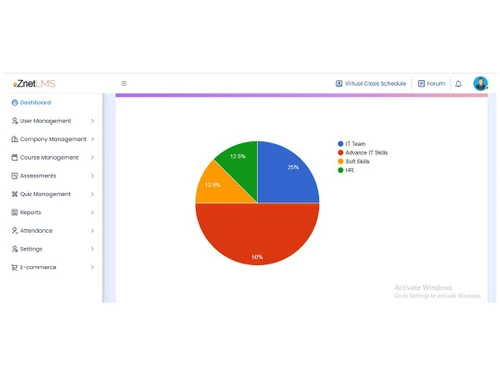Click 'IT Team' legend text
500x375 pixels.
click(x=355, y=144)
